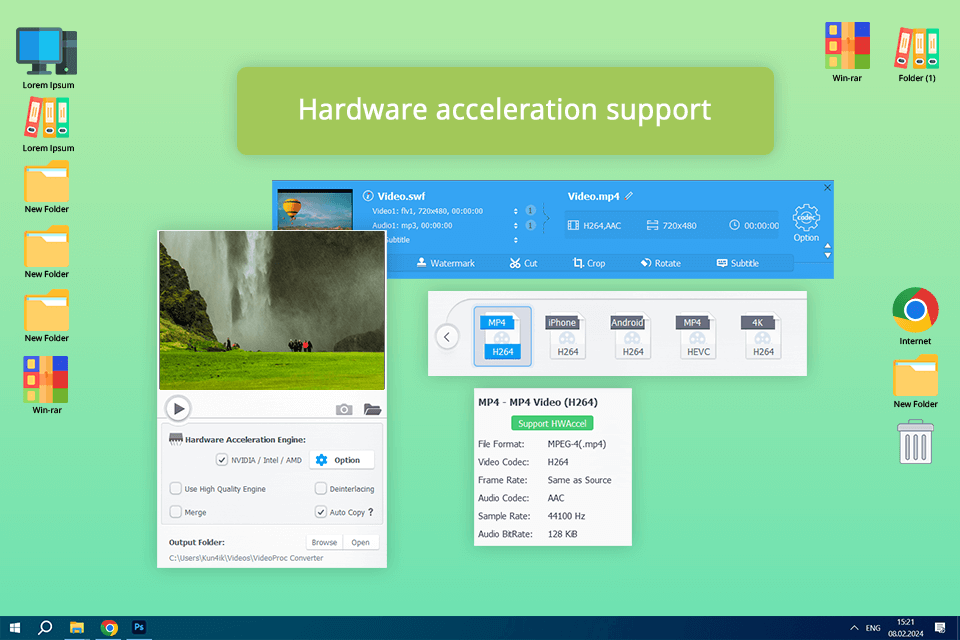Toggle the NVIDIA / Intel / AMD checkbox
Image resolution: width=960 pixels, height=640 pixels.
click(222, 459)
